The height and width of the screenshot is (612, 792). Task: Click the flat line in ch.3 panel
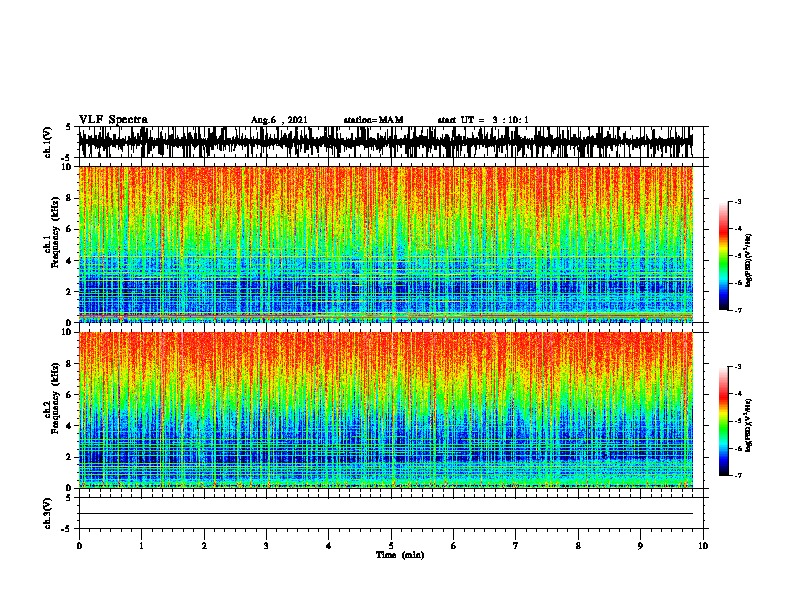point(386,514)
